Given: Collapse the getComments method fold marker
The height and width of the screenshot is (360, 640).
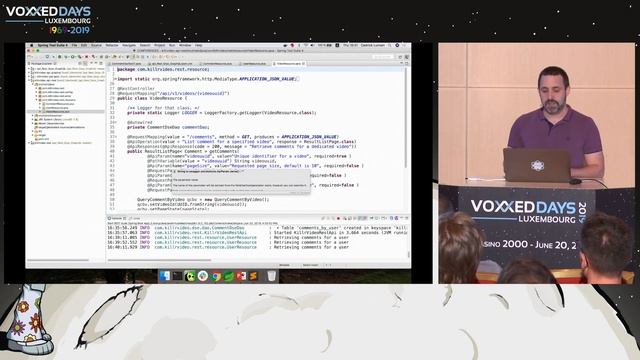Looking at the screenshot, I should [x=116, y=137].
